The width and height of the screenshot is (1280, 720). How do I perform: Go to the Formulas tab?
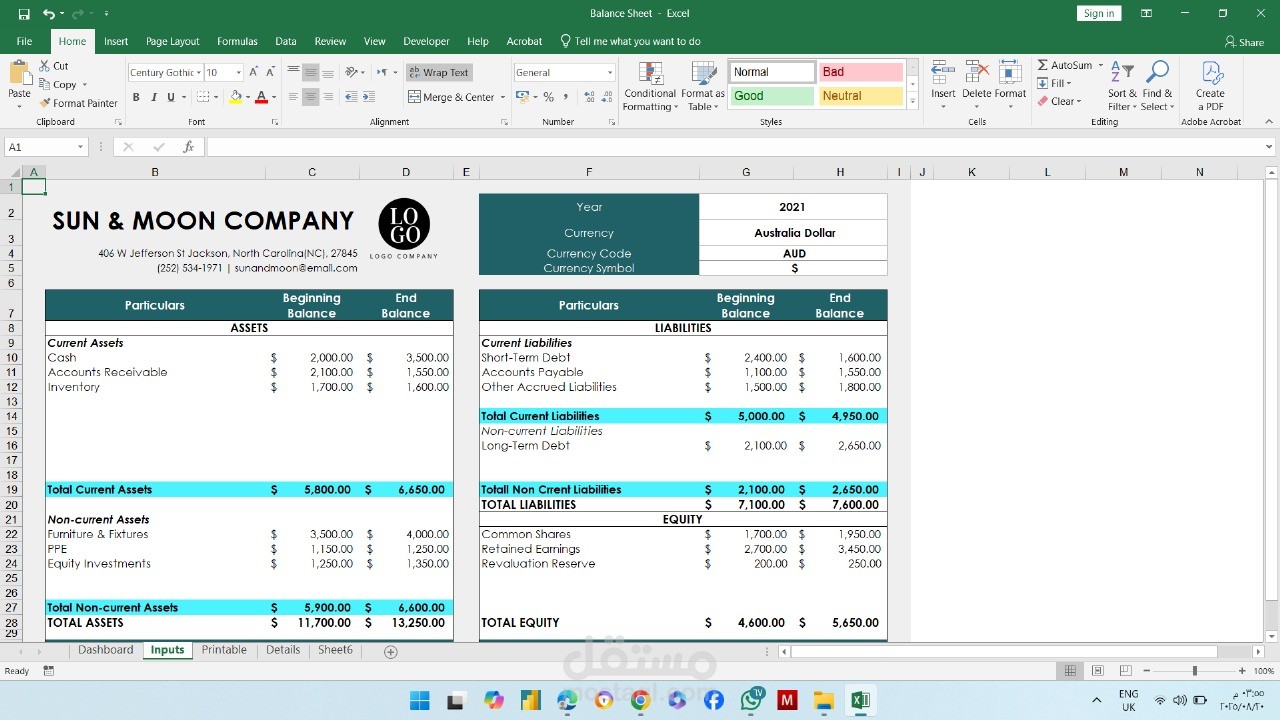tap(237, 41)
